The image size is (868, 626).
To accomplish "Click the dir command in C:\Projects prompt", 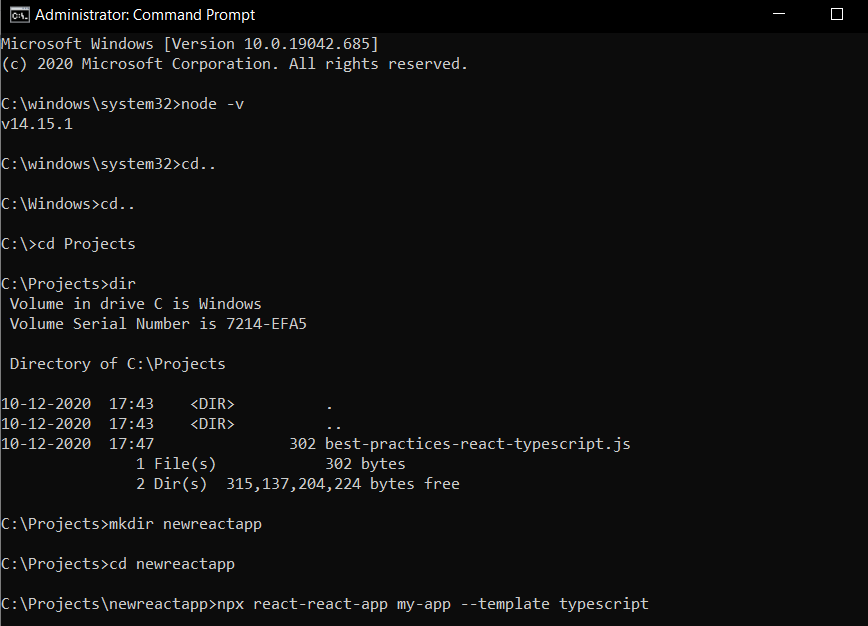I will (x=121, y=284).
